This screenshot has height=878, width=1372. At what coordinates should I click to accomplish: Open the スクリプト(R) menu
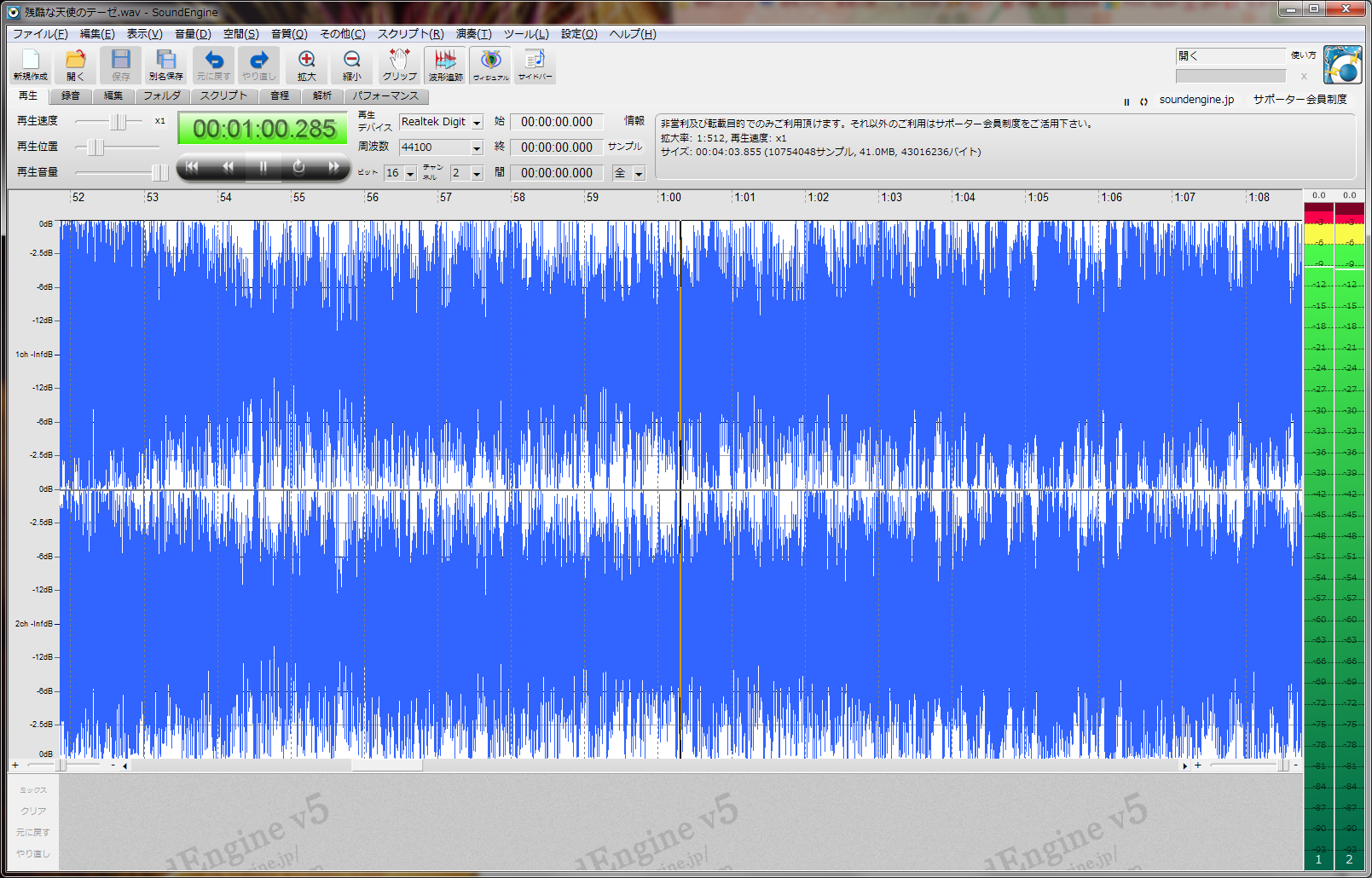coord(410,34)
